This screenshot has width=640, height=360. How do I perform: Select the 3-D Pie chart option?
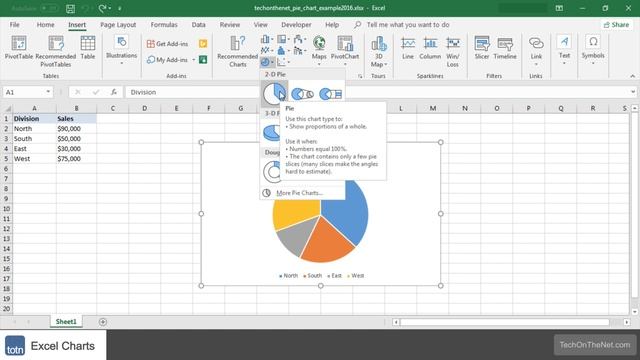tap(271, 133)
